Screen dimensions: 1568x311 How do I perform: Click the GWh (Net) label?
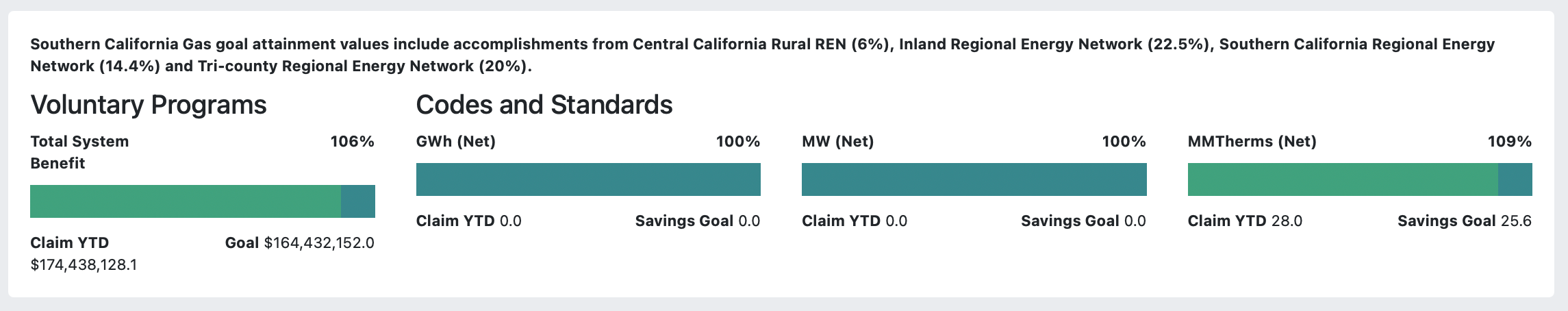pos(456,142)
